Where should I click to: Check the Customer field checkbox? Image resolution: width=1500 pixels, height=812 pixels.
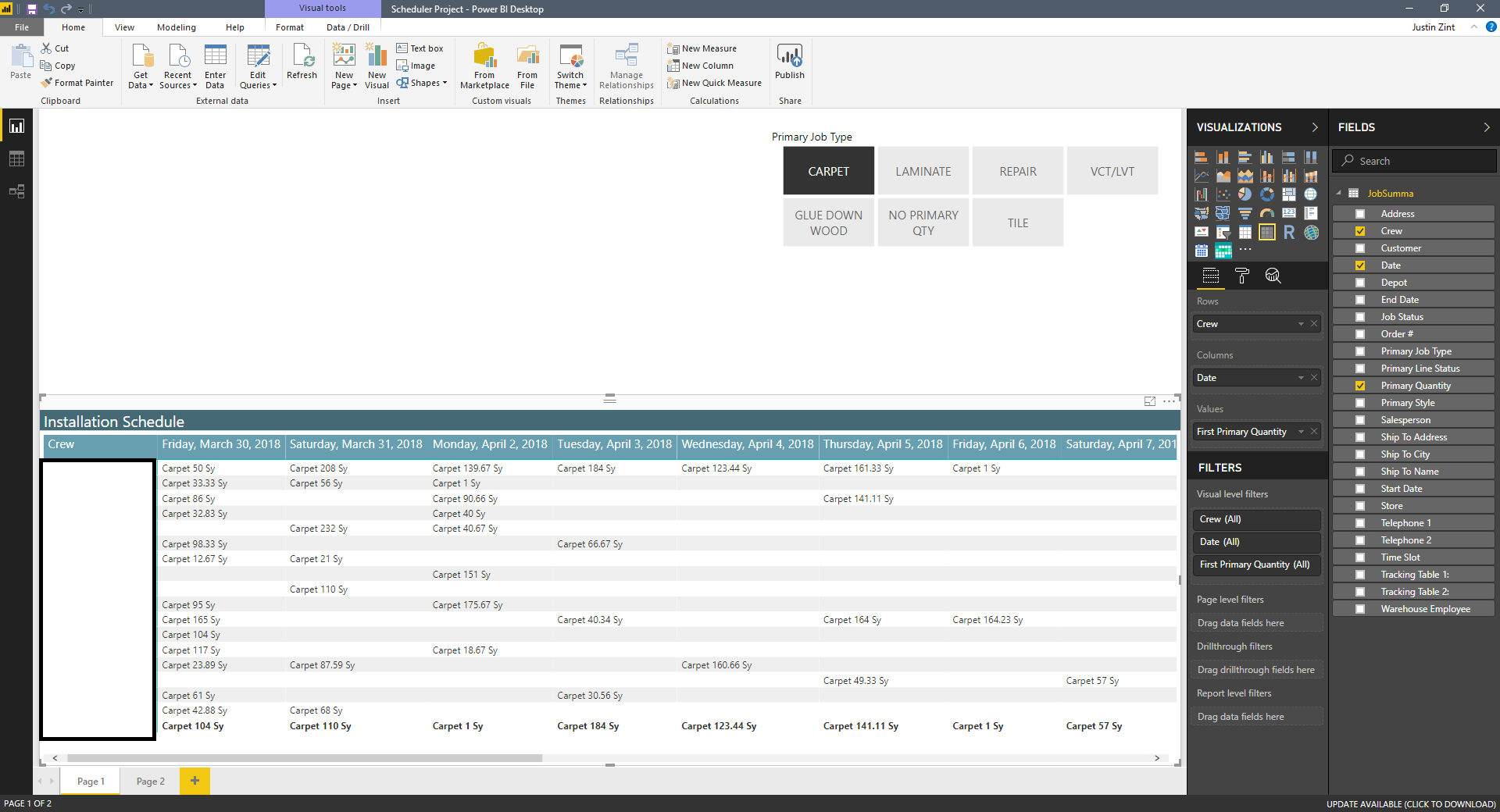[1360, 248]
